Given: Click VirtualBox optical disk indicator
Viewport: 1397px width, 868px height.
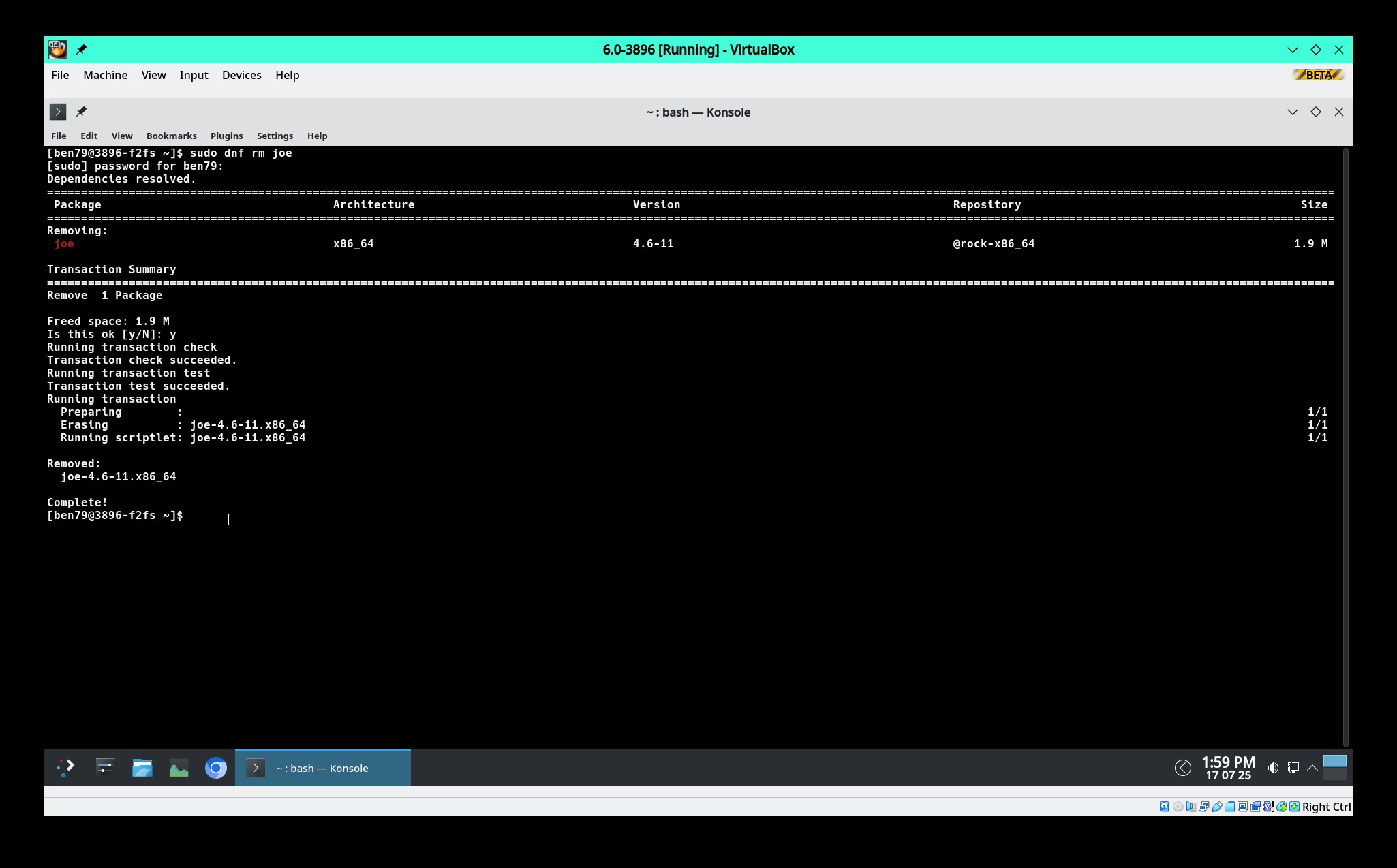Looking at the screenshot, I should [x=1178, y=807].
